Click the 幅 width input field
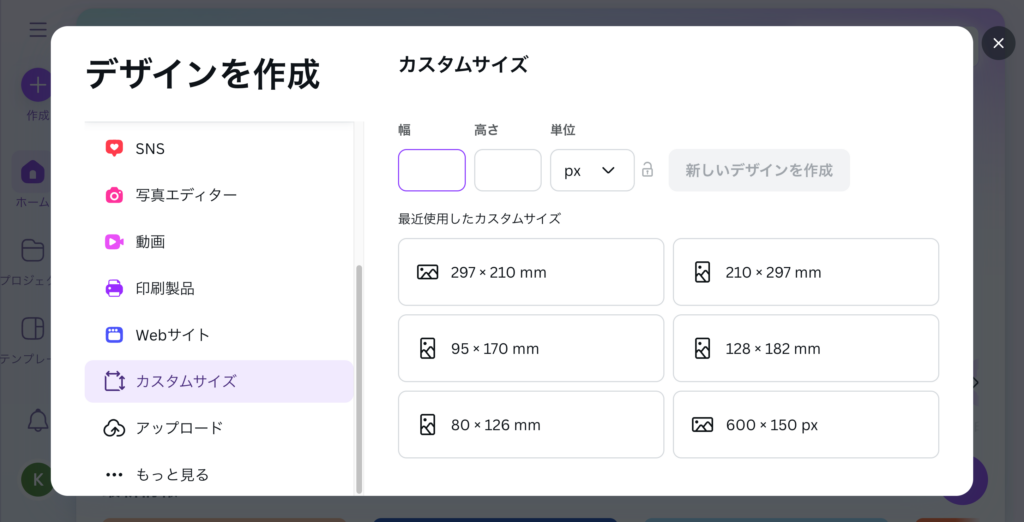Viewport: 1024px width, 522px height. pos(432,170)
